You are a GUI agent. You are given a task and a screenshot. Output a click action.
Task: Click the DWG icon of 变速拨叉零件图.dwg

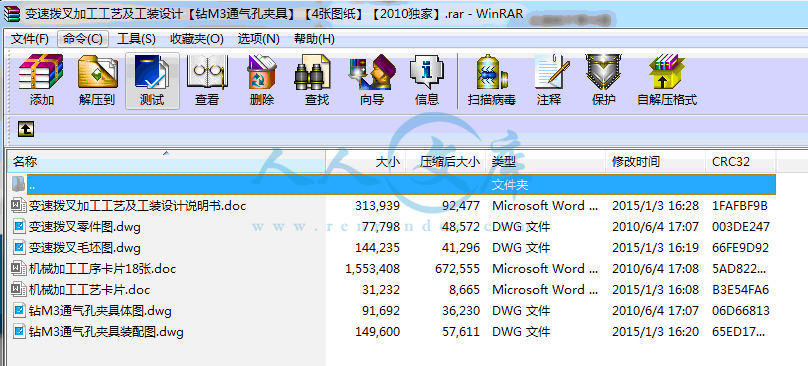[x=19, y=226]
